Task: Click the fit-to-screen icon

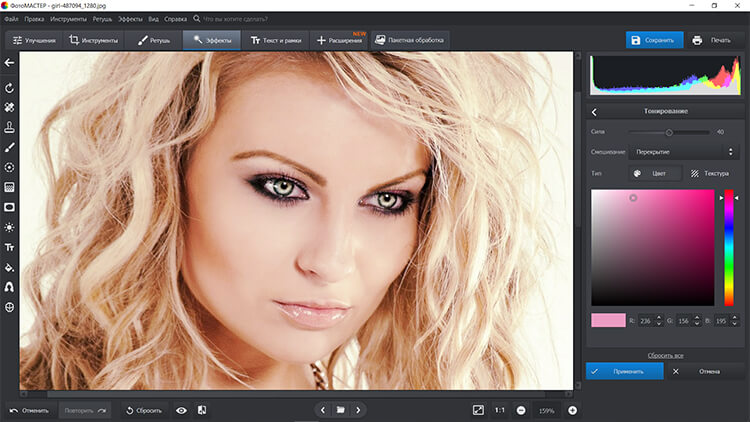Action: (x=478, y=410)
